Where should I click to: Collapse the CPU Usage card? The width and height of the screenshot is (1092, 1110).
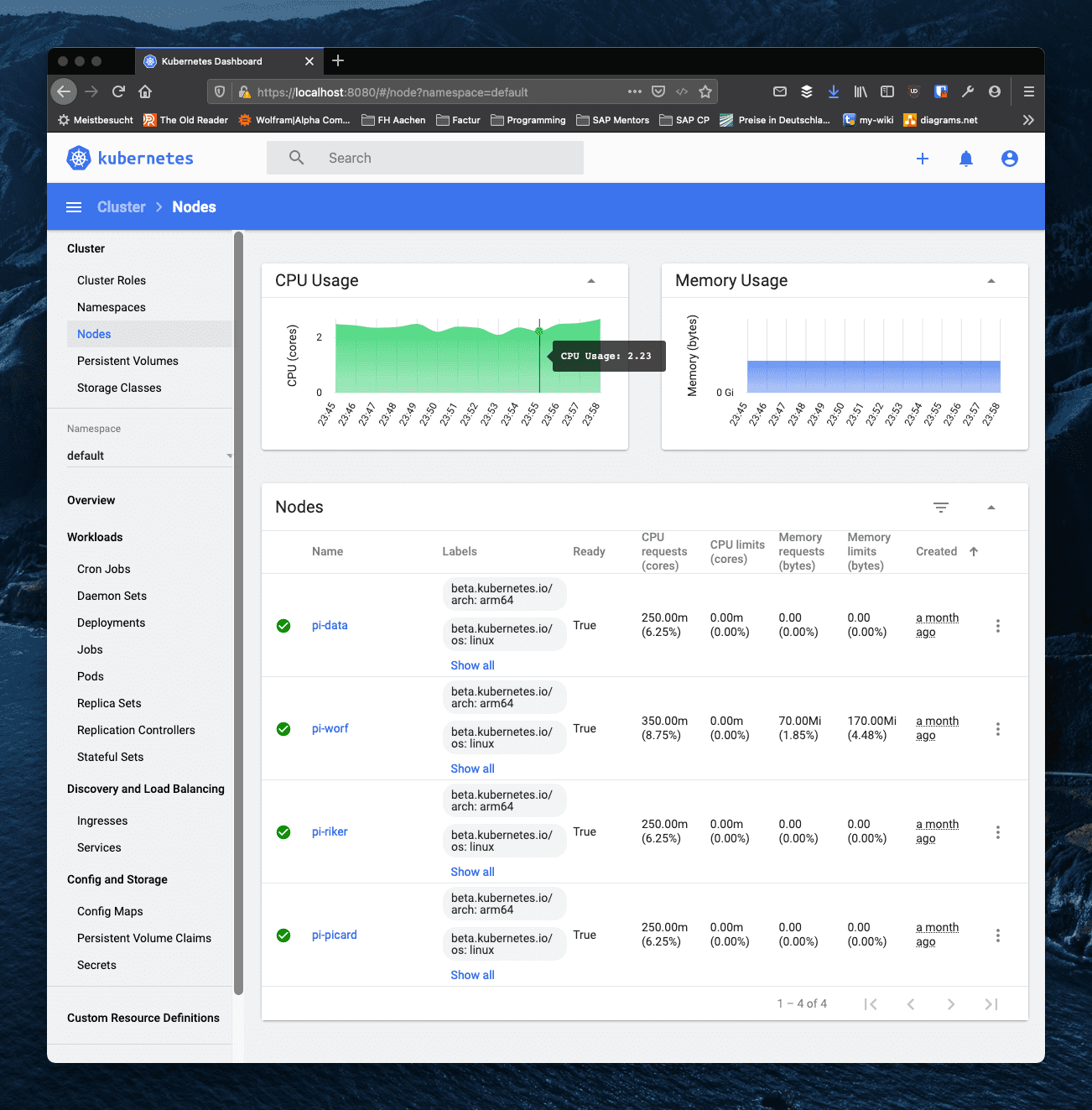click(591, 281)
